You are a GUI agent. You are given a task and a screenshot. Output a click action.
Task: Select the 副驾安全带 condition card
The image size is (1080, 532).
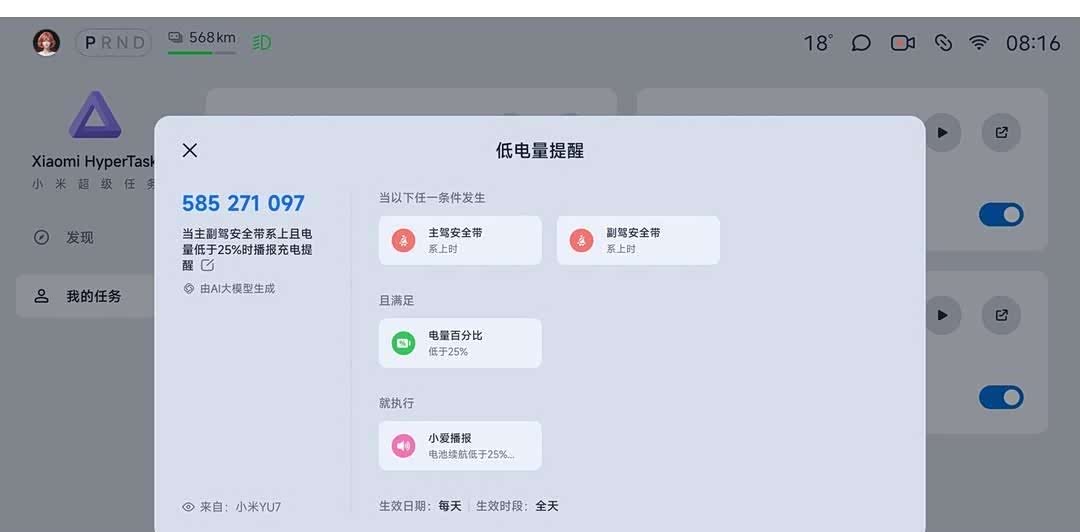coord(638,240)
